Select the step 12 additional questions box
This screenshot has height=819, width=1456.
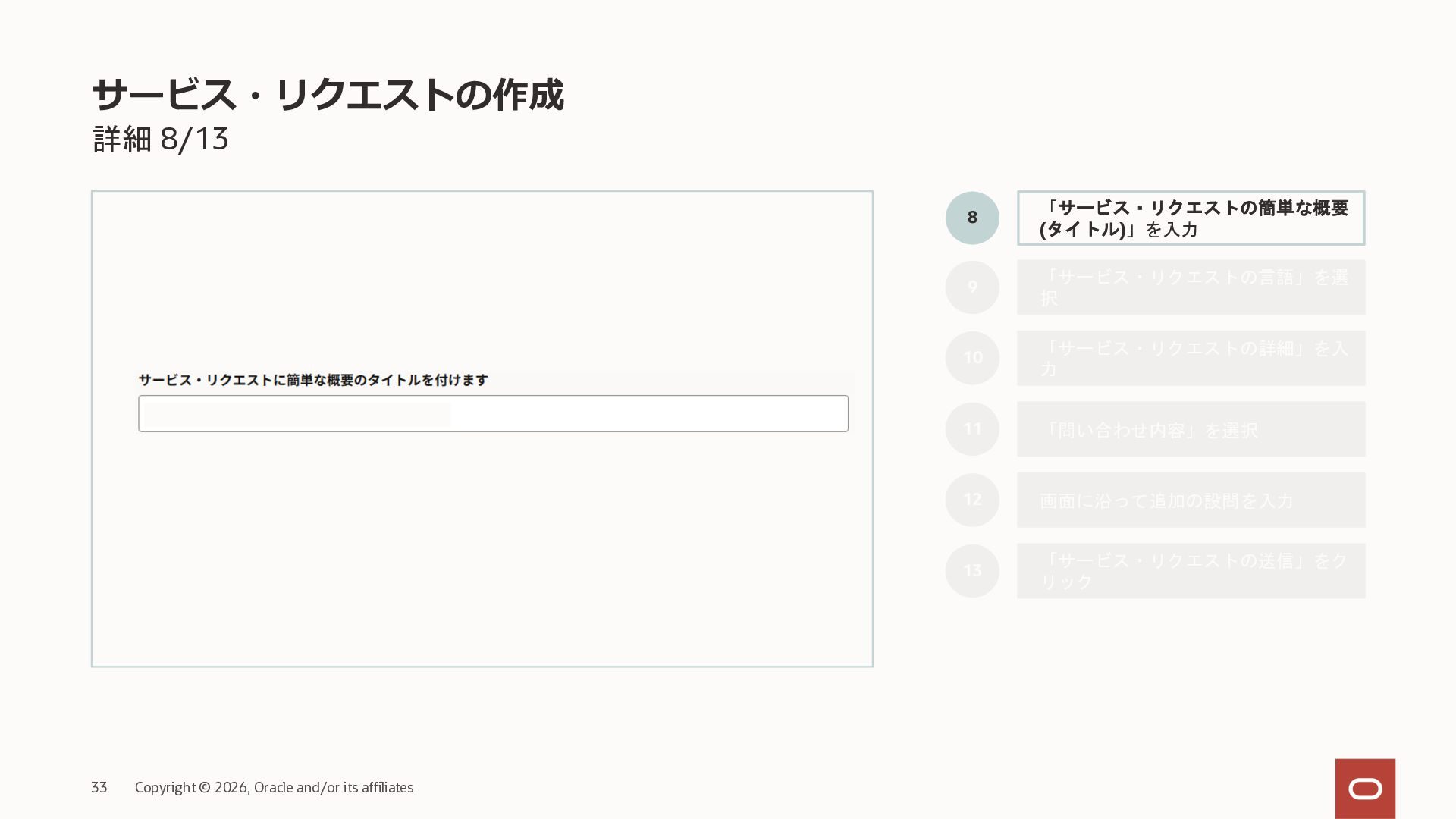click(1191, 500)
